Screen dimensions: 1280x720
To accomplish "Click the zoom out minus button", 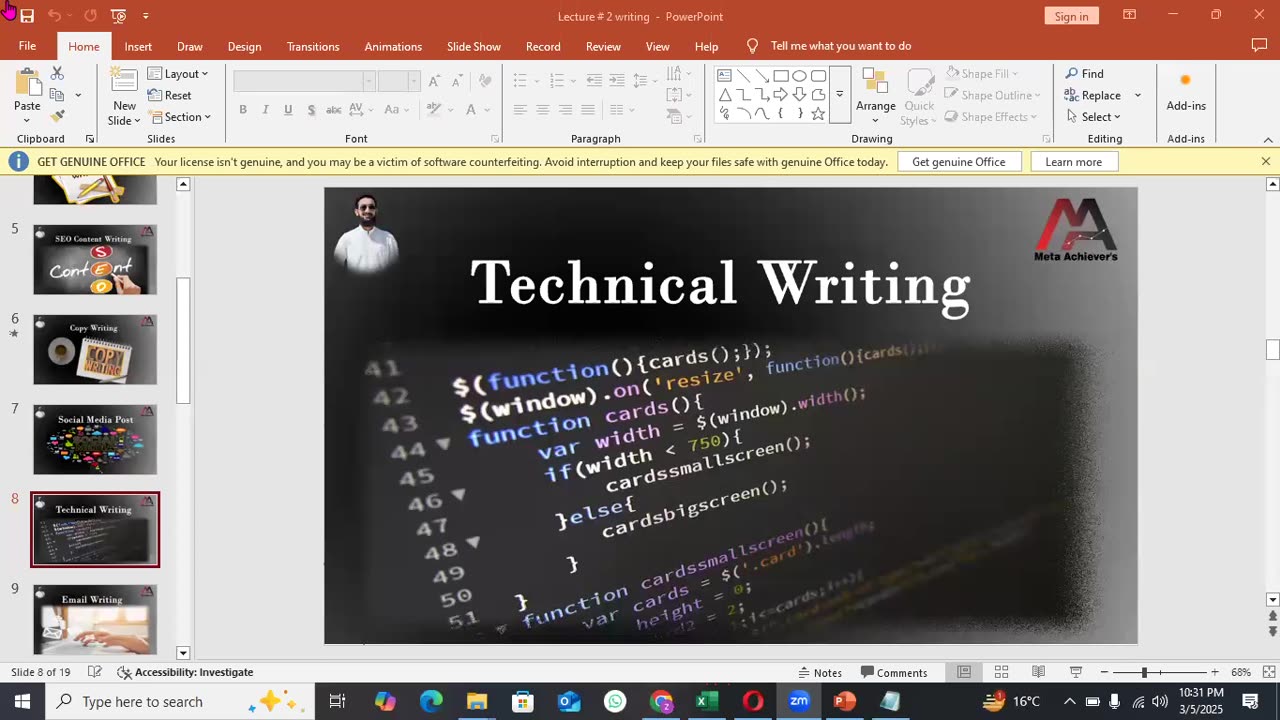I will (x=1104, y=672).
